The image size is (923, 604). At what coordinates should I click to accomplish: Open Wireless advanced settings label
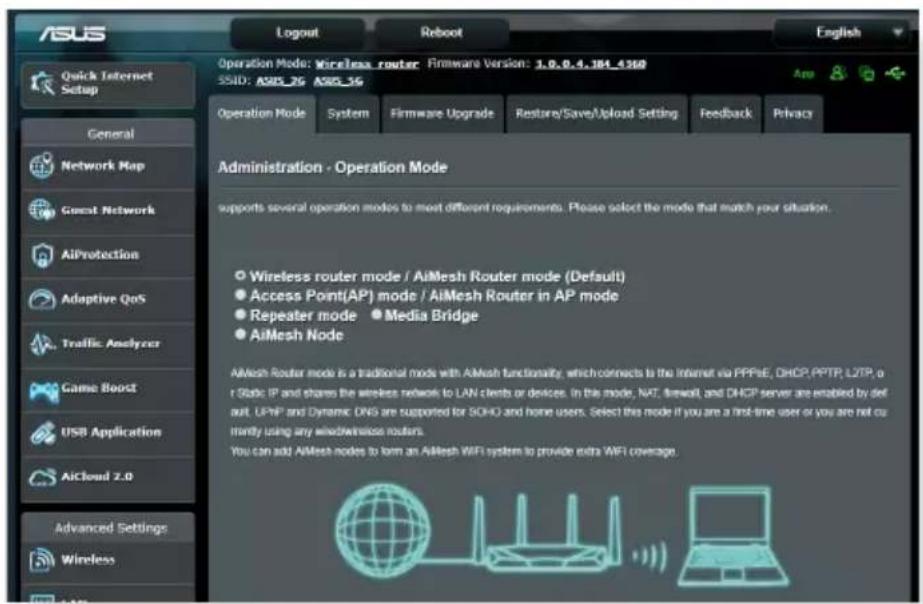[x=88, y=560]
